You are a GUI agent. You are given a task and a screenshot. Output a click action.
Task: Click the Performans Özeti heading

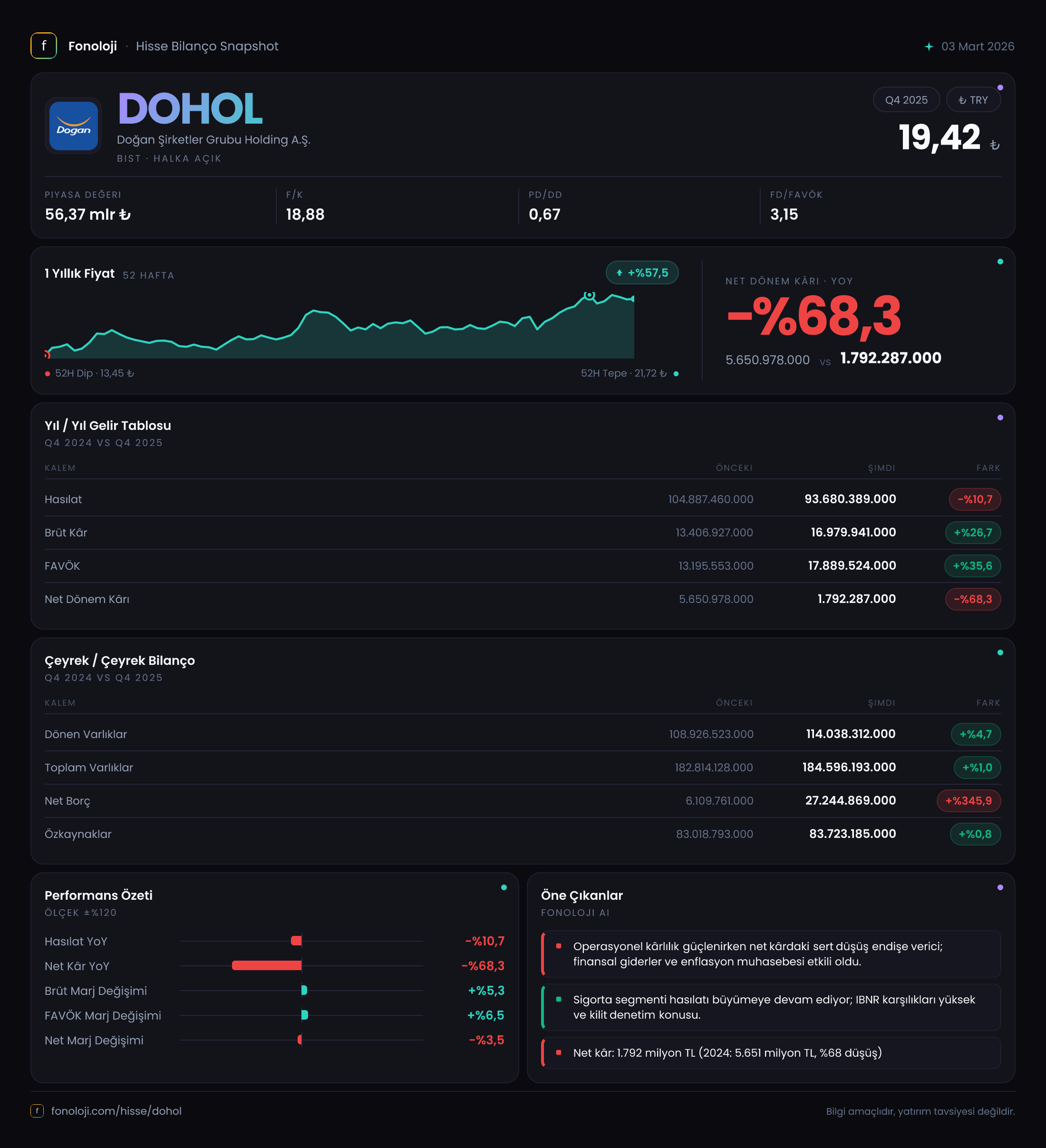[98, 895]
